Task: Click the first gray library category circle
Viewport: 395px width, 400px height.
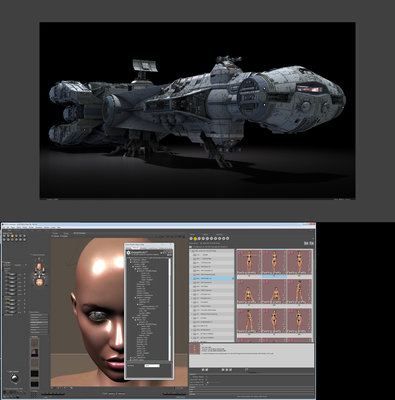Action: (191, 238)
